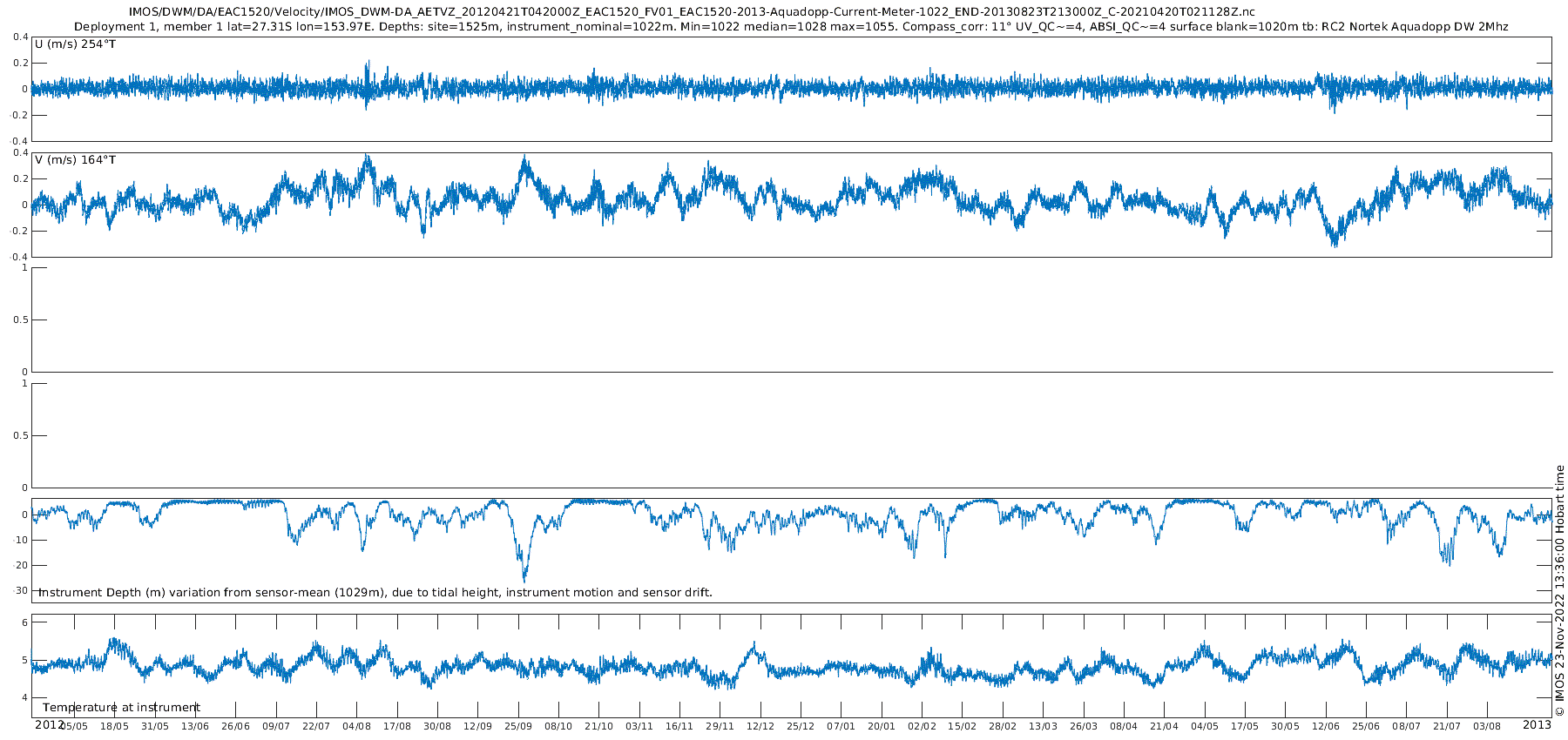Click the '30/08' date tick label
This screenshot has height=740, width=1568.
pos(437,726)
